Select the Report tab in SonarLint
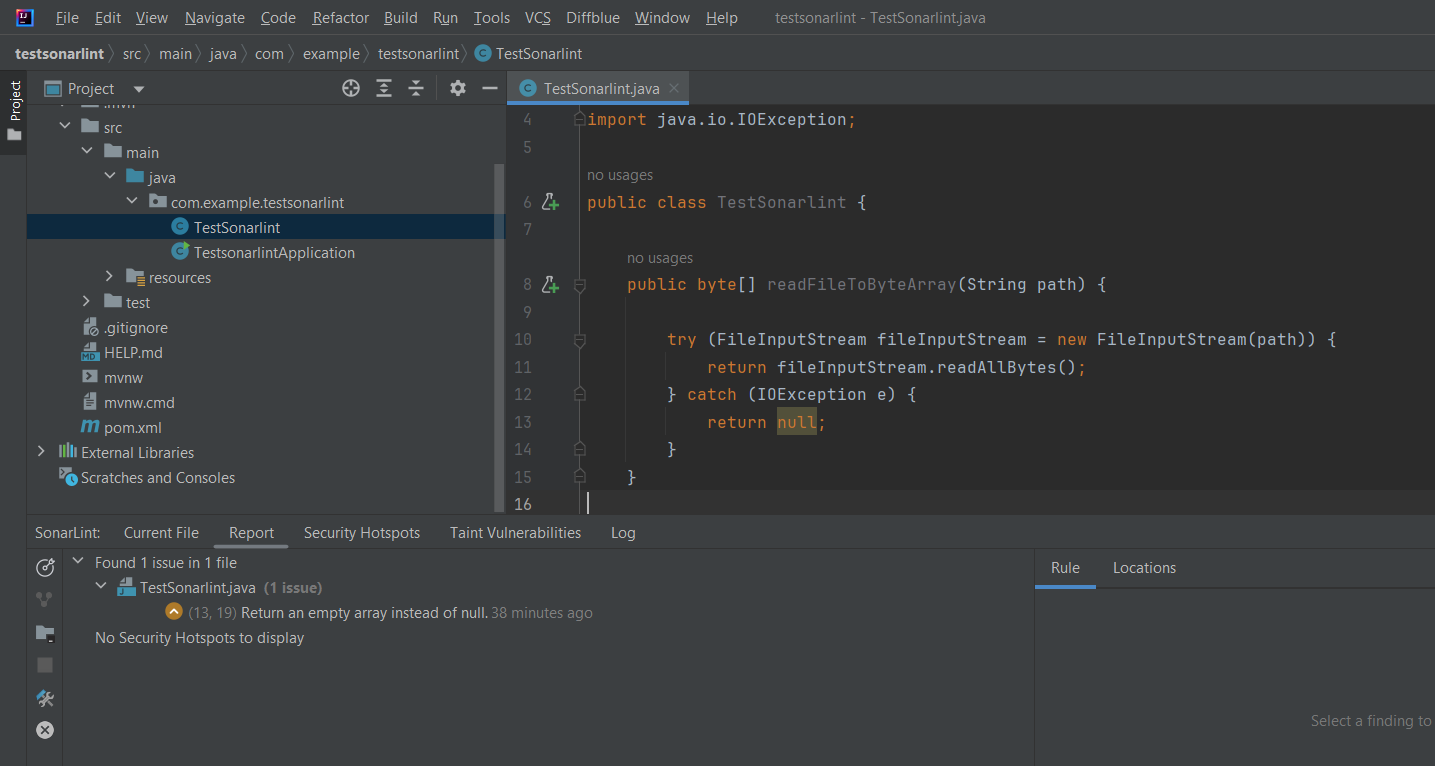The height and width of the screenshot is (766, 1435). pos(251,533)
